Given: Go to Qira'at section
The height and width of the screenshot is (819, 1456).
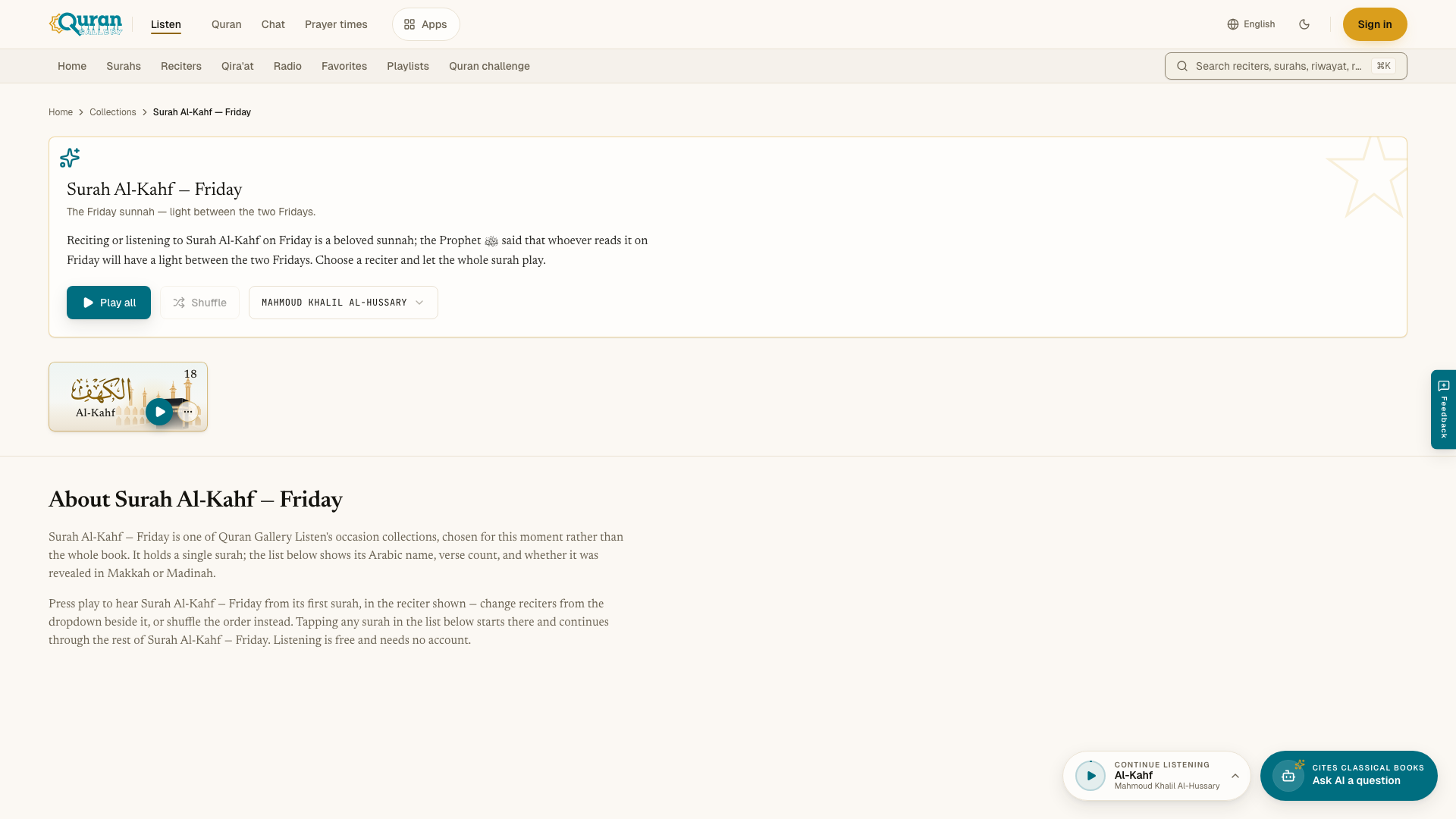Looking at the screenshot, I should point(237,66).
